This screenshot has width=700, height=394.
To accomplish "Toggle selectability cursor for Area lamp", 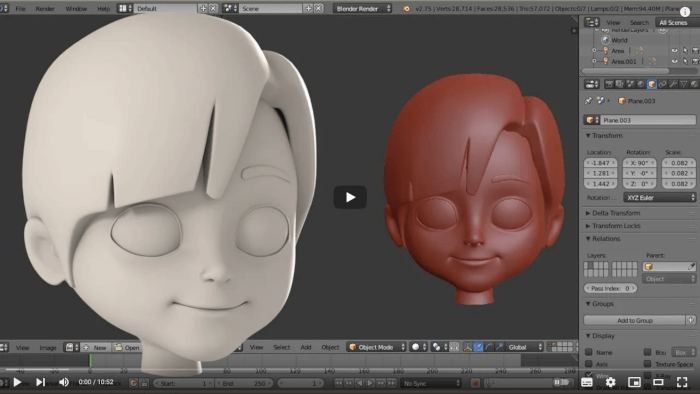I will pos(685,51).
